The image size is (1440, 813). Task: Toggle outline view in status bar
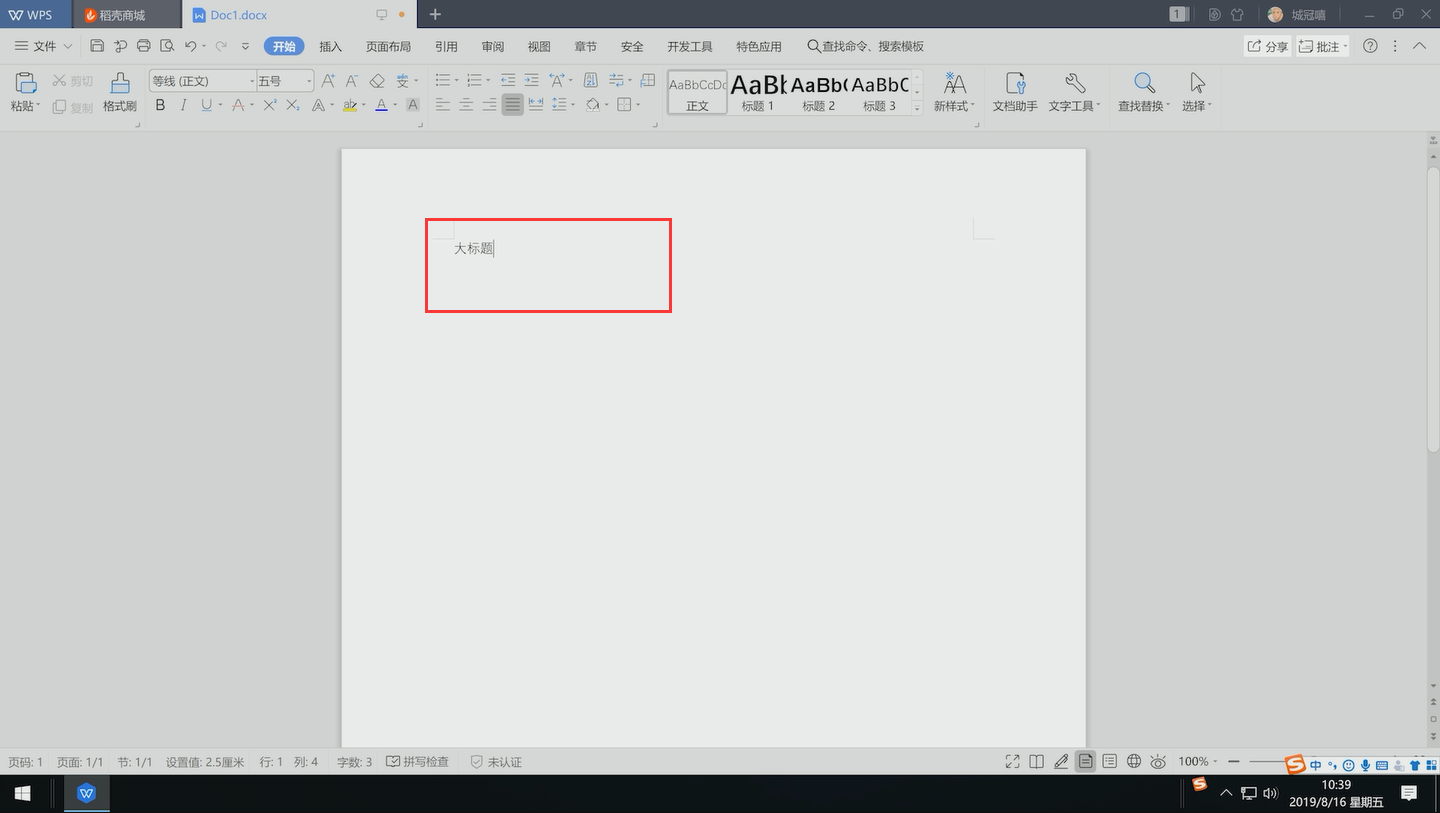(1110, 762)
